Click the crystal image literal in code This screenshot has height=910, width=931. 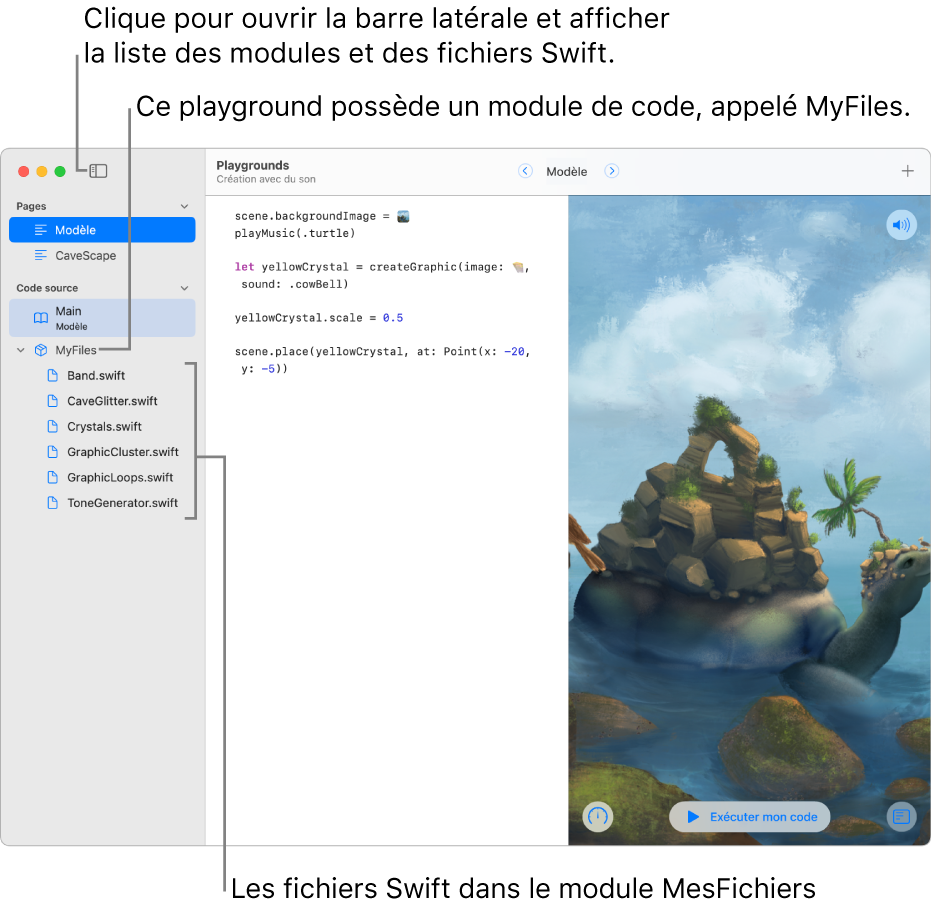click(x=518, y=267)
